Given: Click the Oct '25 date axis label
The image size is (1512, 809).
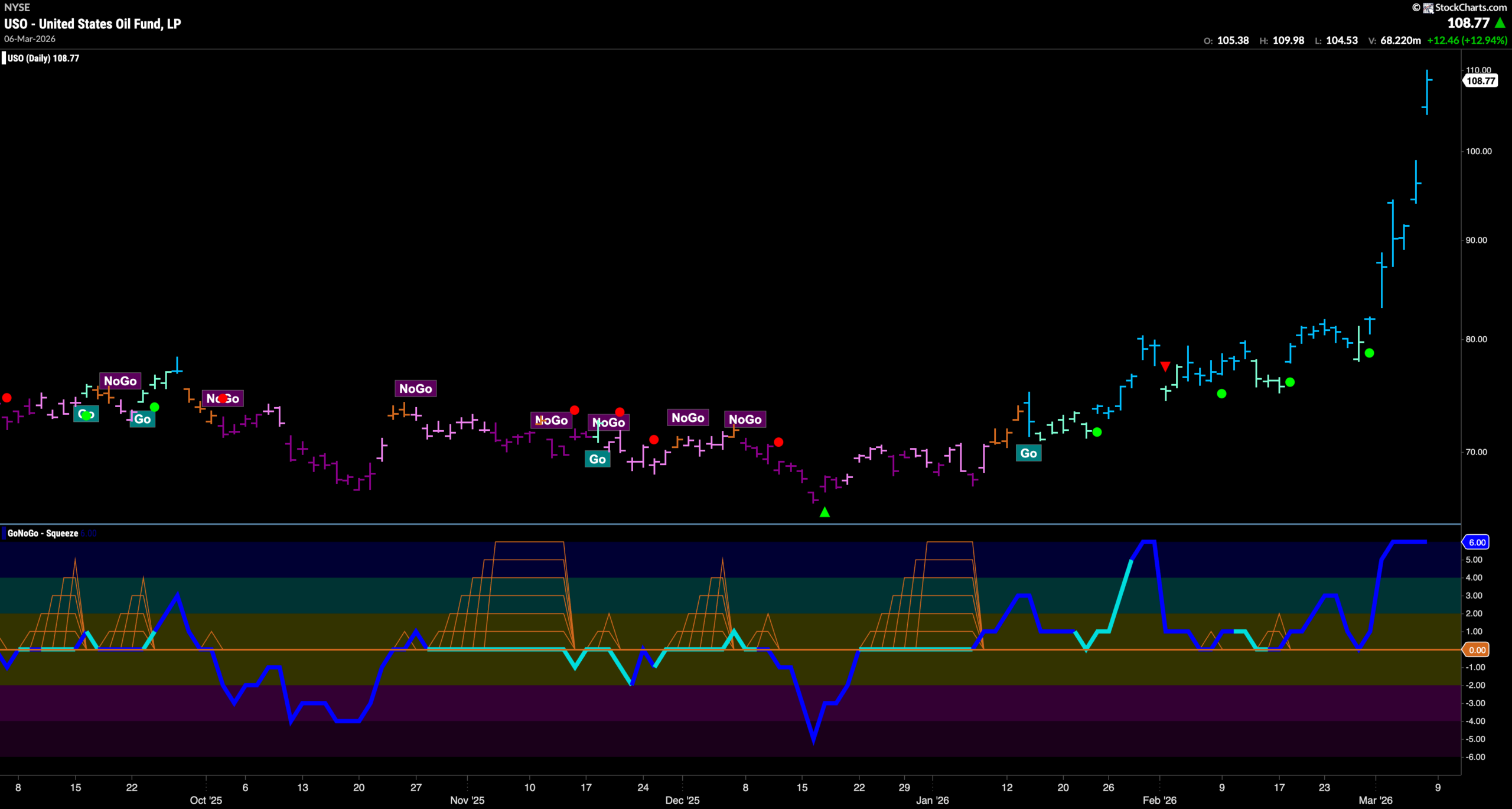Looking at the screenshot, I should coord(206,800).
